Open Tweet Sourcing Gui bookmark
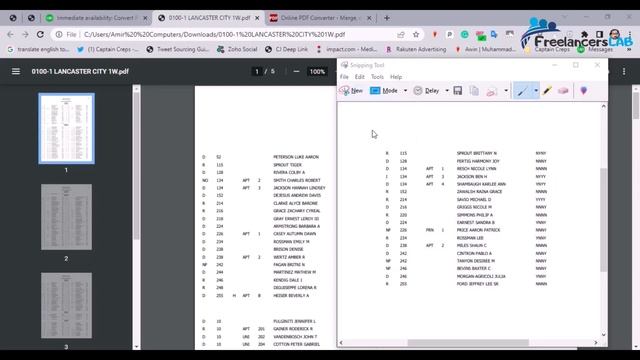640x360 pixels. coord(178,49)
